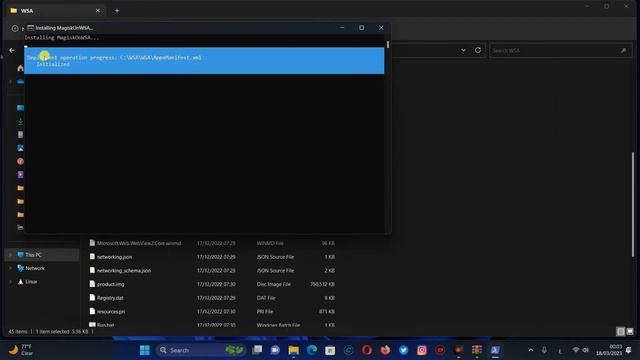640x360 pixels.
Task: Maximize the Installing MagiskOnWSA window
Action: pos(362,28)
